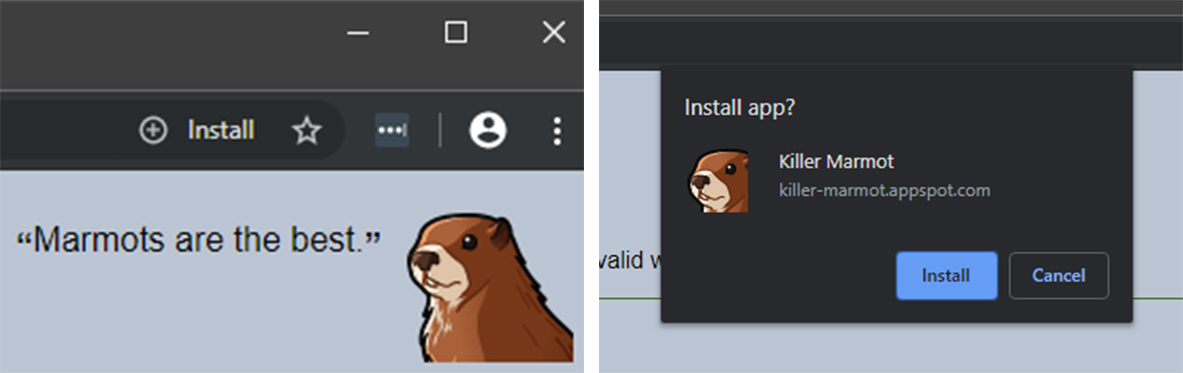The height and width of the screenshot is (373, 1183).
Task: Confirm with the blue Install button
Action: pos(946,276)
